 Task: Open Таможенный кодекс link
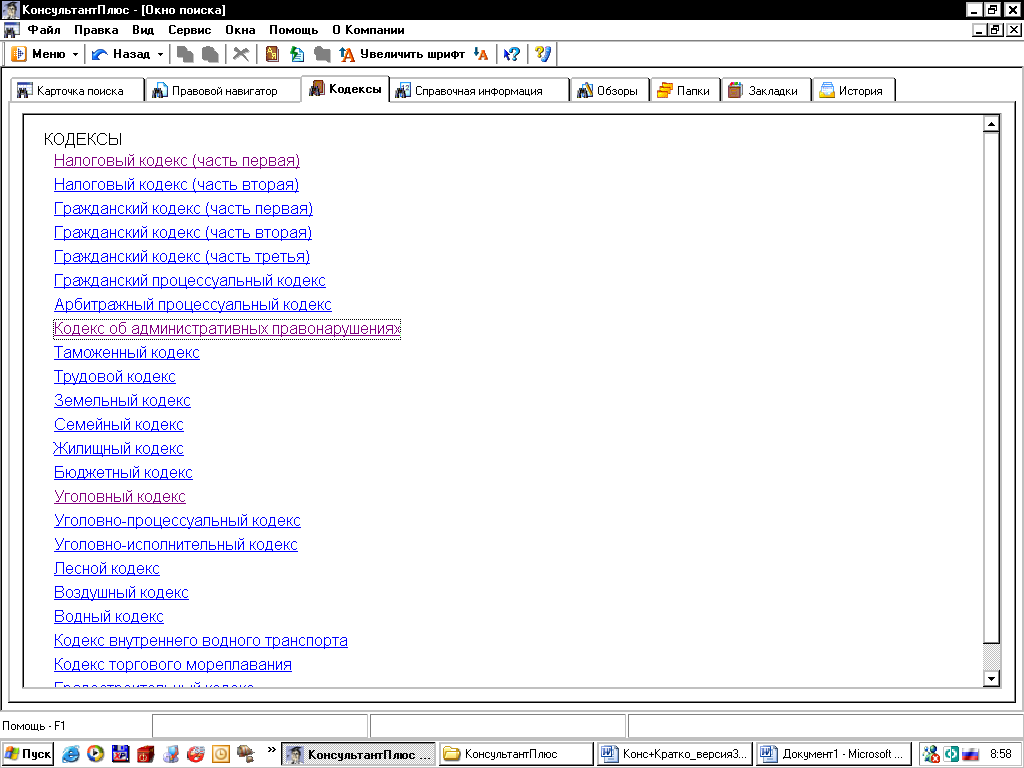[x=127, y=353]
